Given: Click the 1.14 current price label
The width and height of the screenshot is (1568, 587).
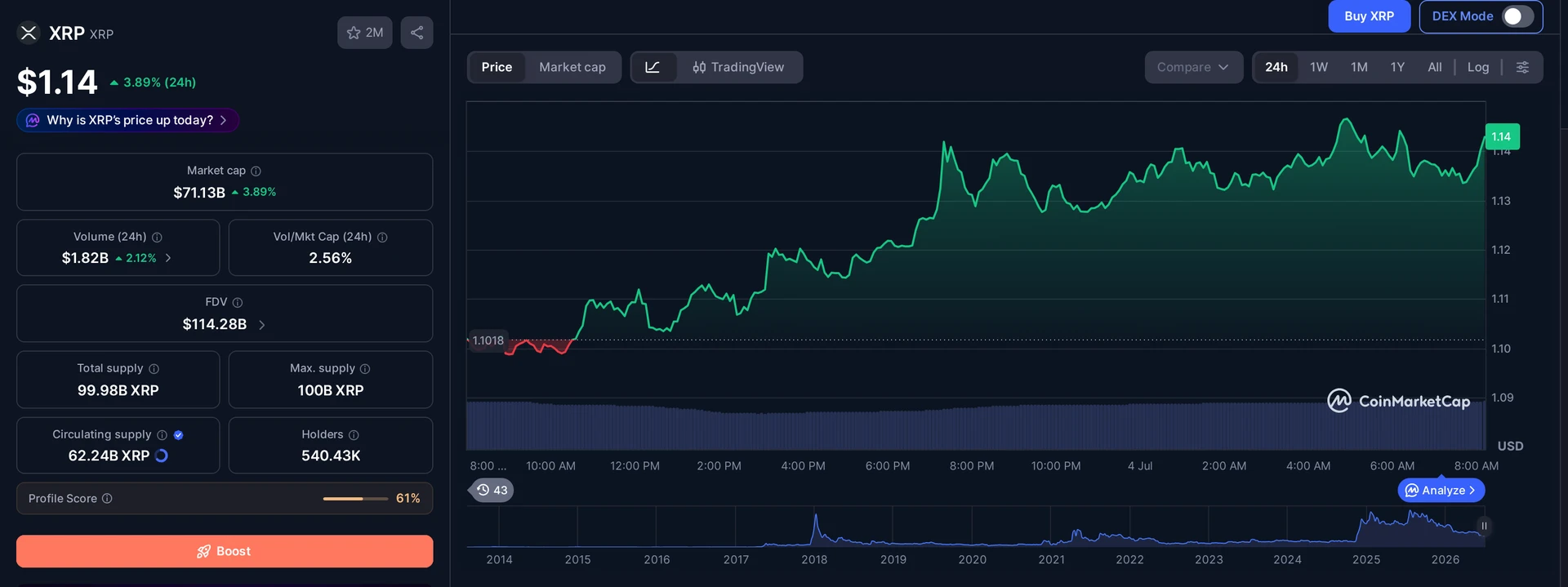Looking at the screenshot, I should [1502, 136].
